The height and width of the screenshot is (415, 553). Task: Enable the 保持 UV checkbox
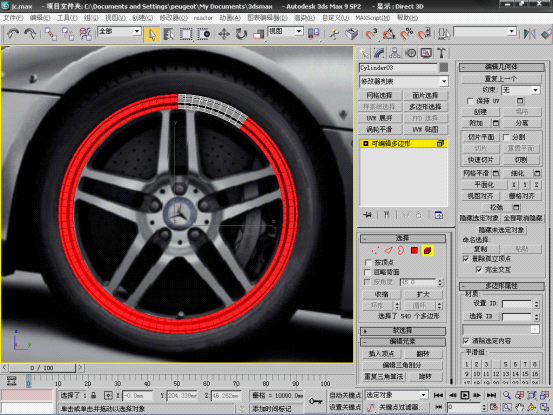point(470,101)
